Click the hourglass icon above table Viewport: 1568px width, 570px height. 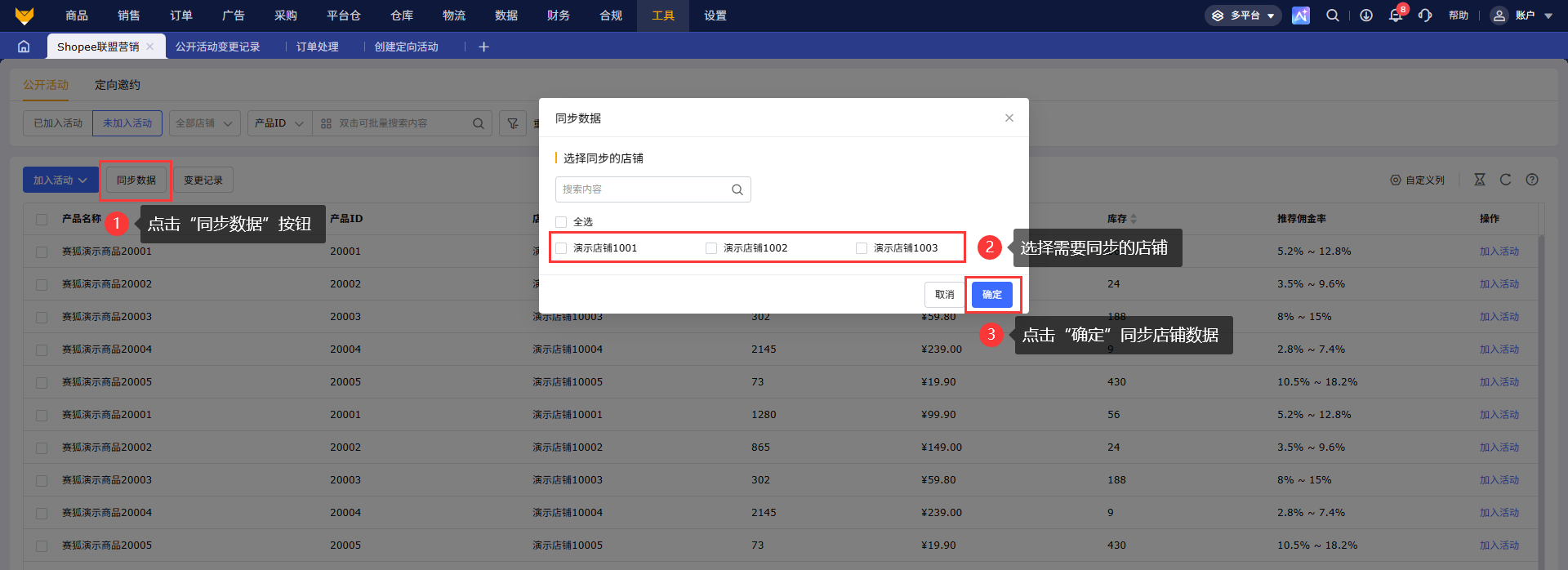coord(1480,180)
